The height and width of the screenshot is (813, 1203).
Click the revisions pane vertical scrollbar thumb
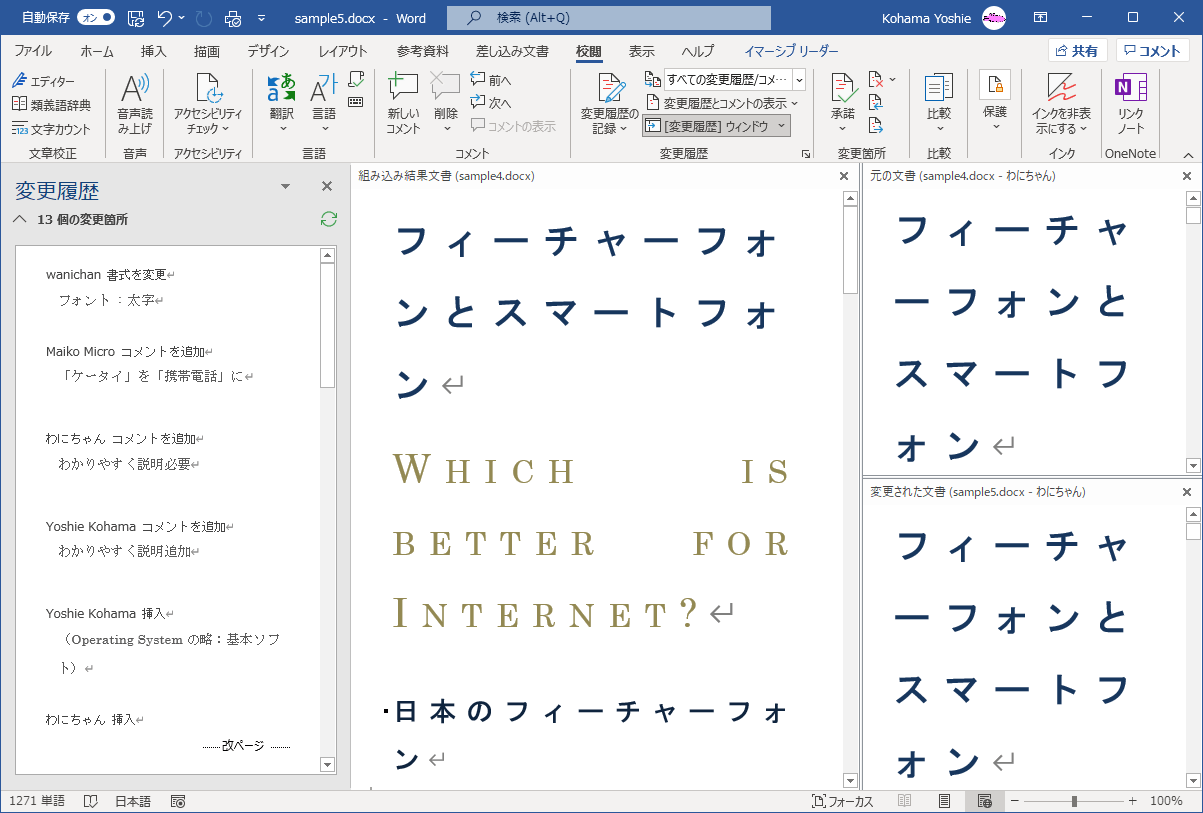pyautogui.click(x=327, y=324)
